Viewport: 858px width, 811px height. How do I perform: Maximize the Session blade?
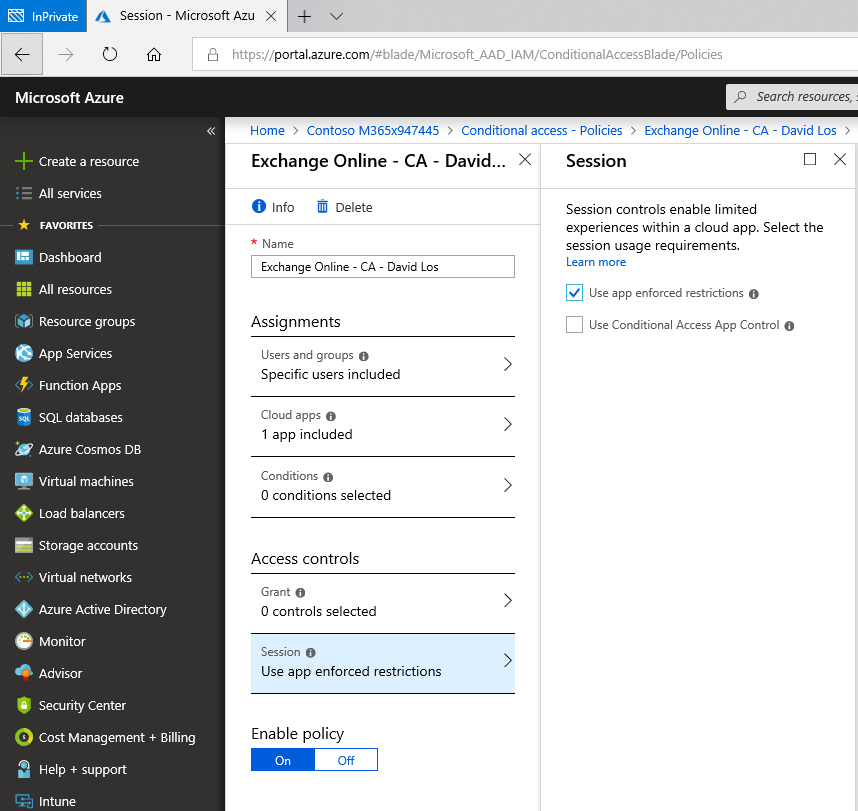click(x=809, y=159)
